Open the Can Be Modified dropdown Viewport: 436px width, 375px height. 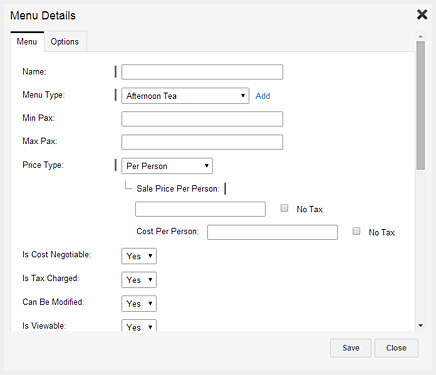[x=139, y=304]
